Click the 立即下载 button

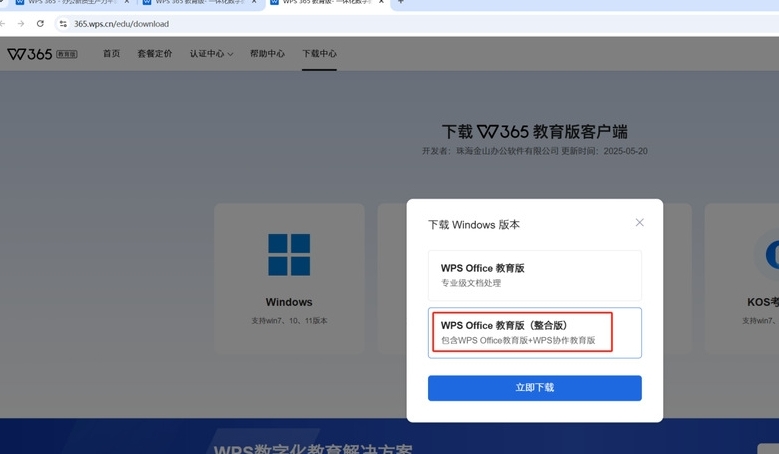[x=535, y=388]
